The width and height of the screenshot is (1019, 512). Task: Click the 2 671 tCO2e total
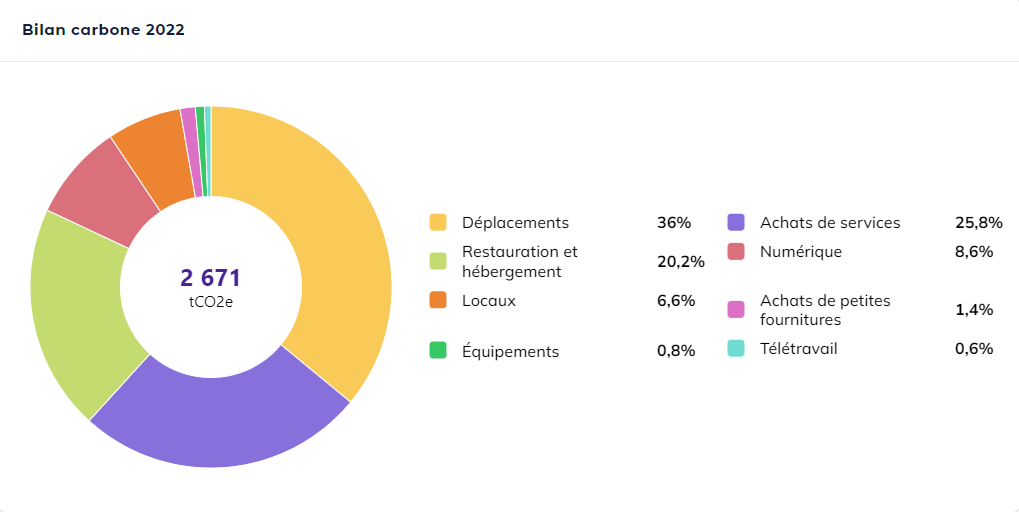(x=211, y=287)
